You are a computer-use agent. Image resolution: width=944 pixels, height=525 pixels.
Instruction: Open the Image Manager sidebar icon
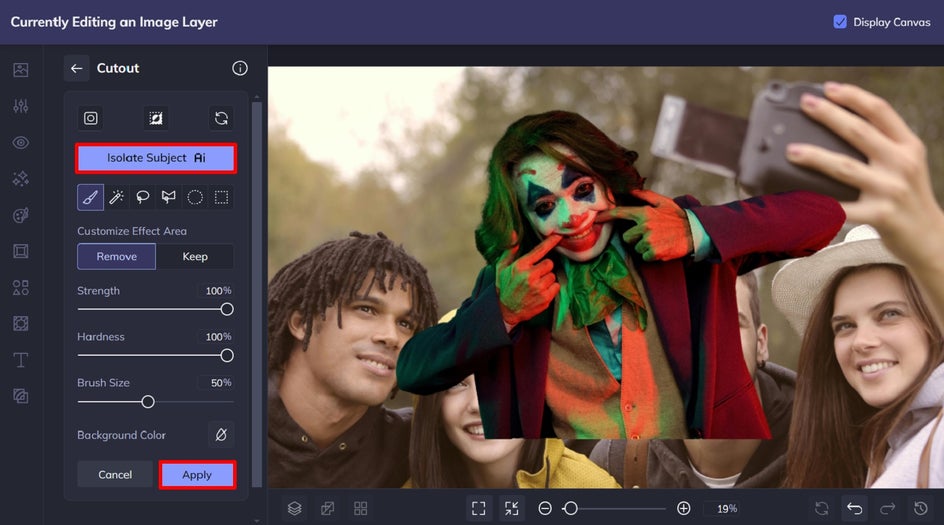pyautogui.click(x=20, y=70)
